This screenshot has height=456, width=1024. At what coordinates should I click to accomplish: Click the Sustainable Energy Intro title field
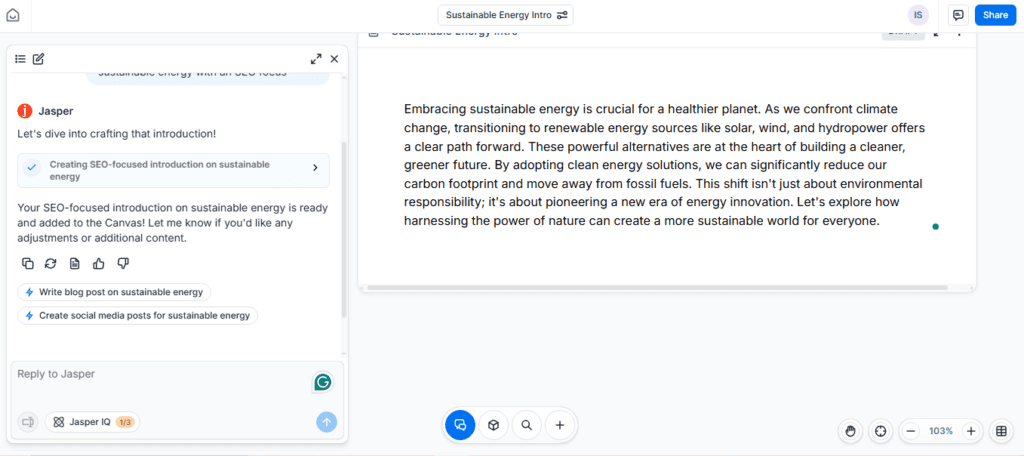505,15
